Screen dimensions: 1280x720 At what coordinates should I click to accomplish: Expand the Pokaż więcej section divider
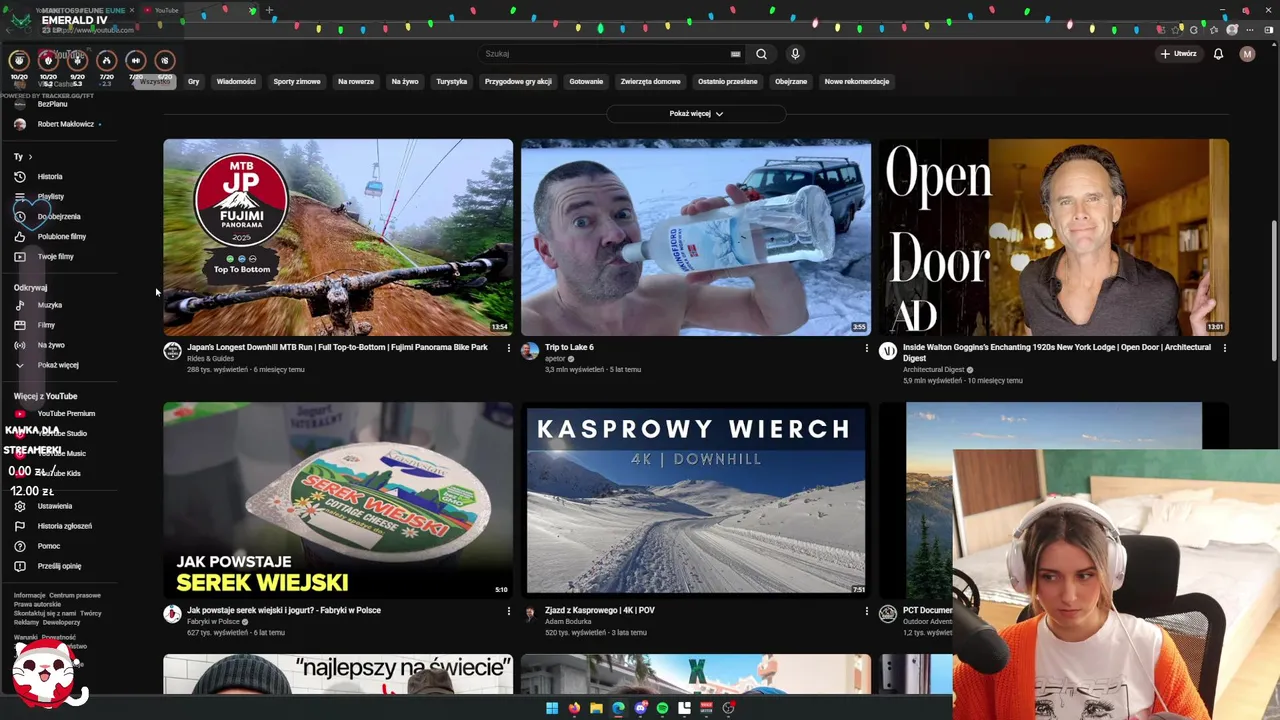tap(696, 114)
